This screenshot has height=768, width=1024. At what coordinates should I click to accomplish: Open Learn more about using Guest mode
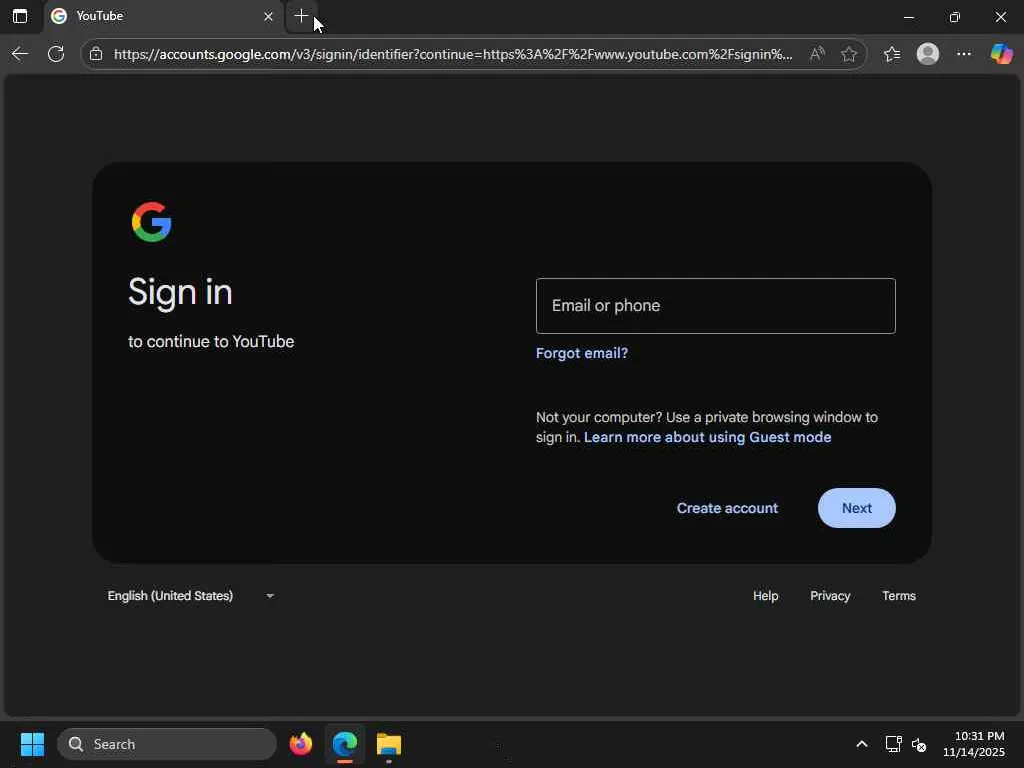707,437
